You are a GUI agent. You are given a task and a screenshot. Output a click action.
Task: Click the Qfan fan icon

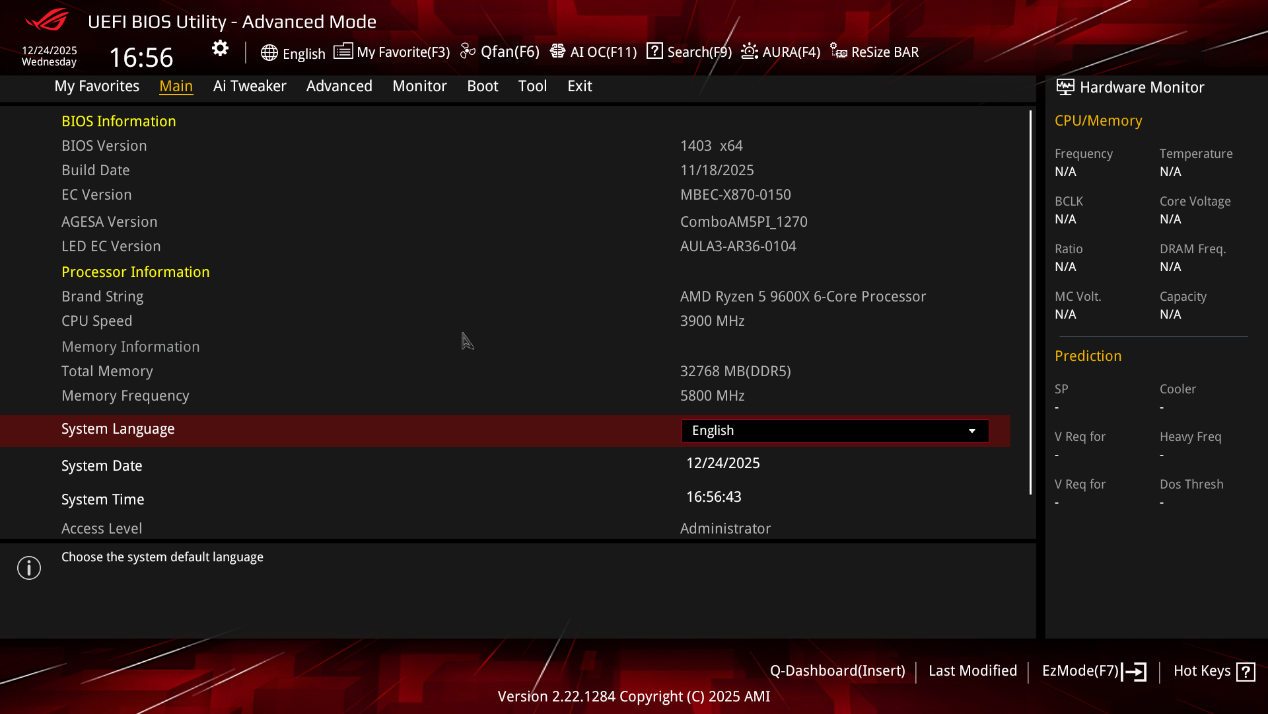pos(468,52)
